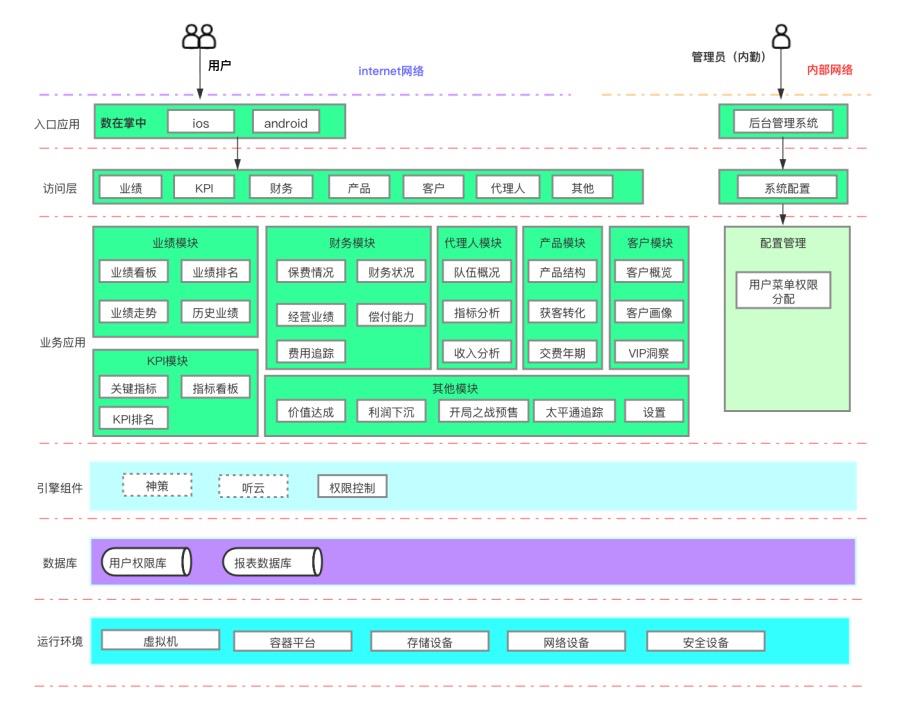The image size is (897, 720).
Task: Select the 用户菜单权限分配 box
Action: point(783,291)
